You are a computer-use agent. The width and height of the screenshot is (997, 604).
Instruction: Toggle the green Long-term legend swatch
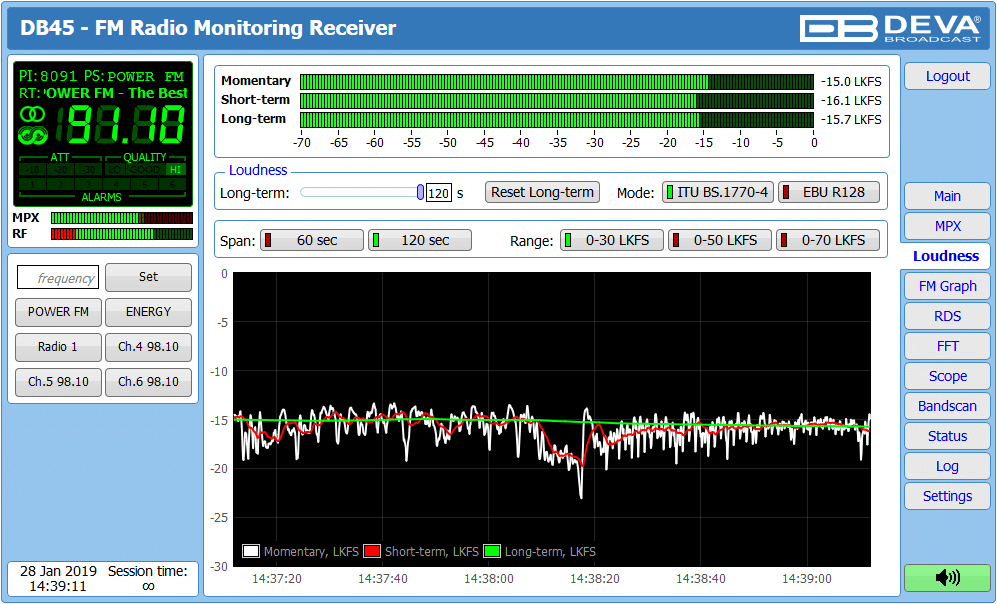coord(492,551)
